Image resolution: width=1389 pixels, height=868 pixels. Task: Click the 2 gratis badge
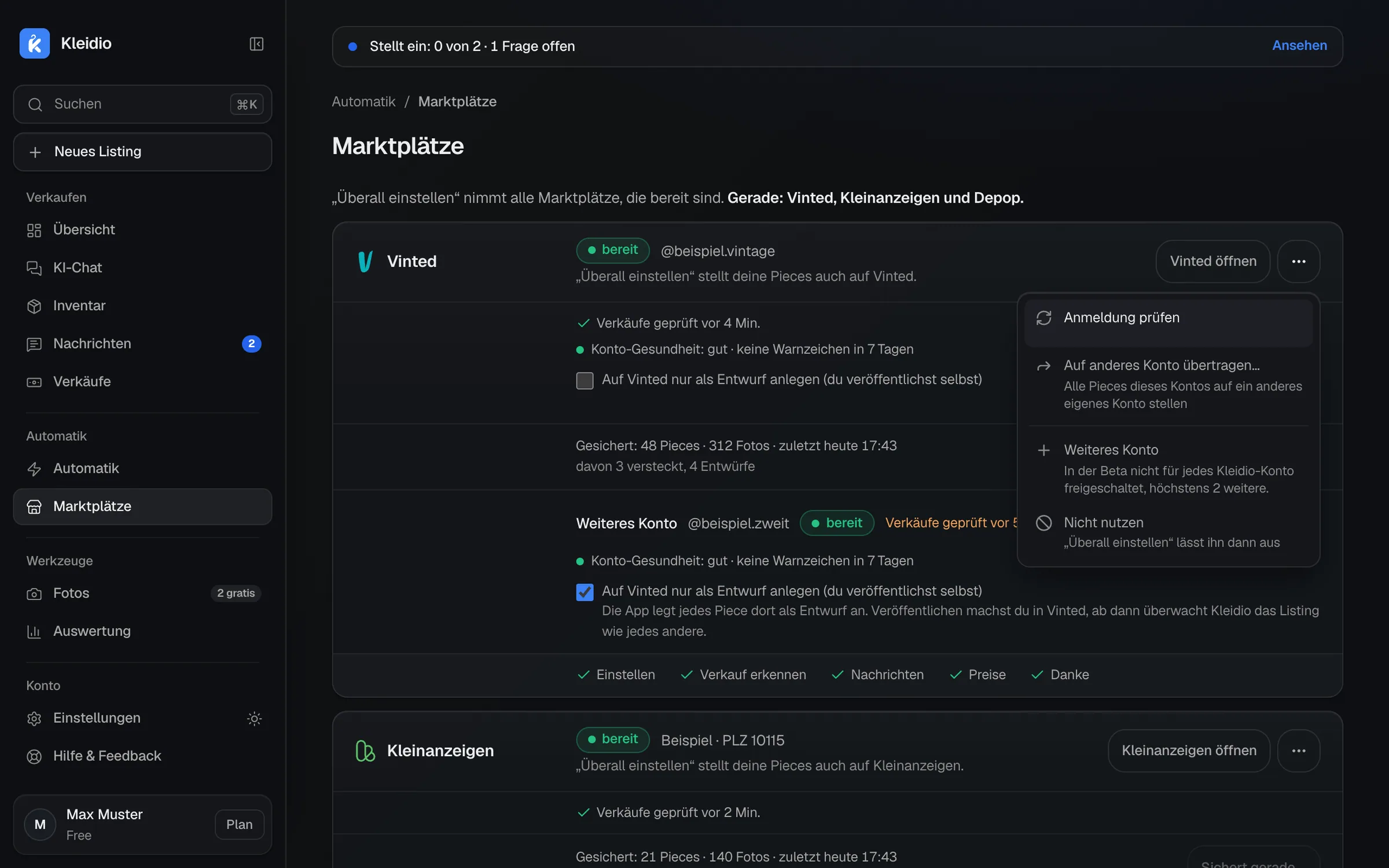click(x=236, y=593)
